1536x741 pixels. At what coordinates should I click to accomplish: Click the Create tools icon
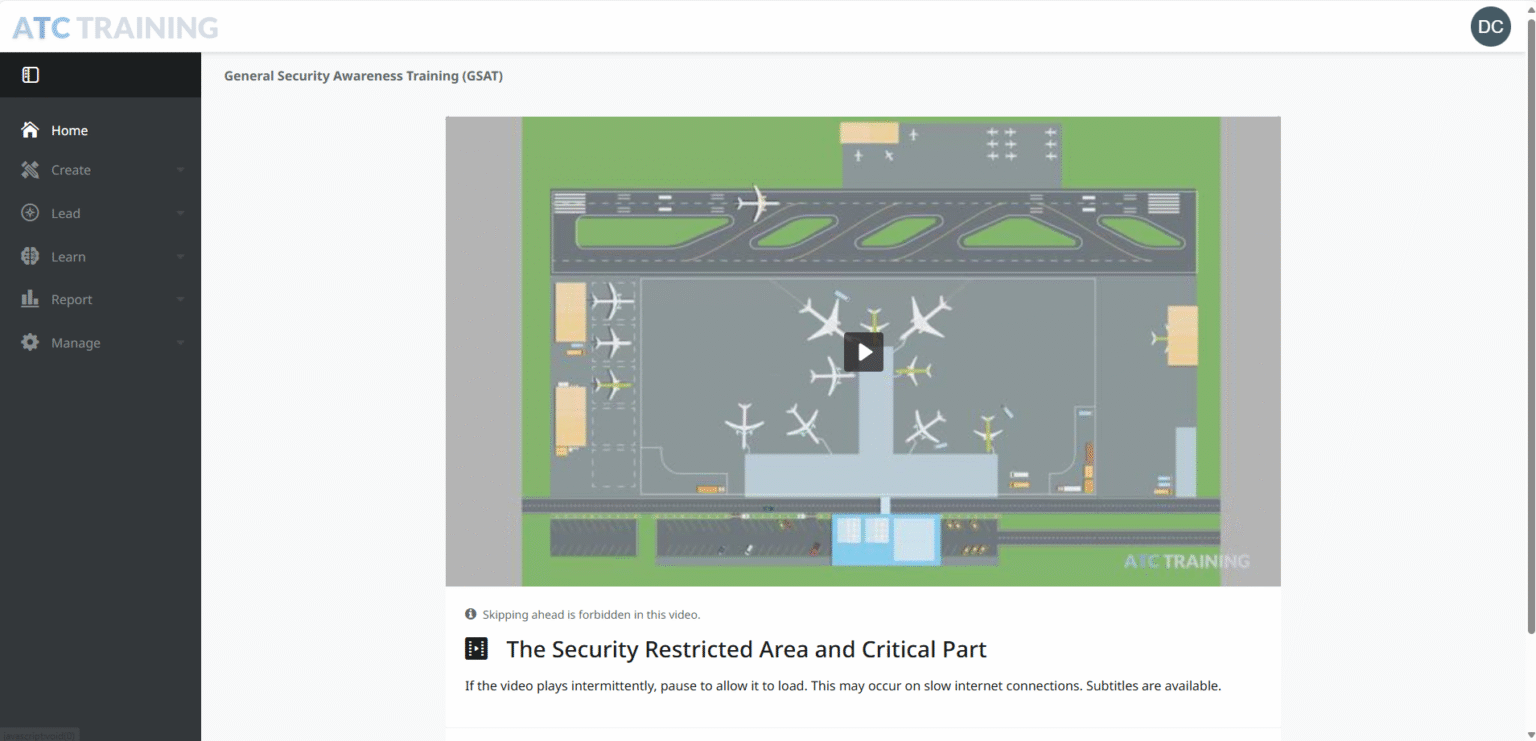coord(30,170)
